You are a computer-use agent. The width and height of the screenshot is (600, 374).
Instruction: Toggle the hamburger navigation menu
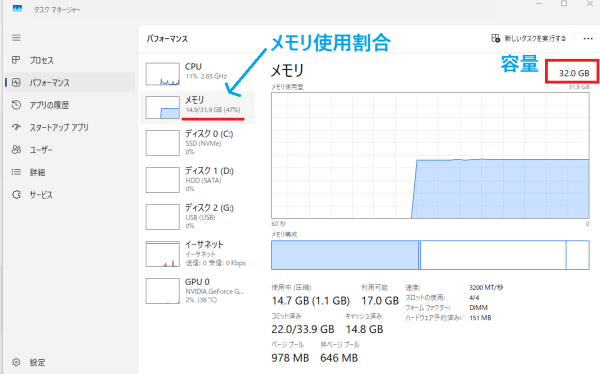coord(16,38)
